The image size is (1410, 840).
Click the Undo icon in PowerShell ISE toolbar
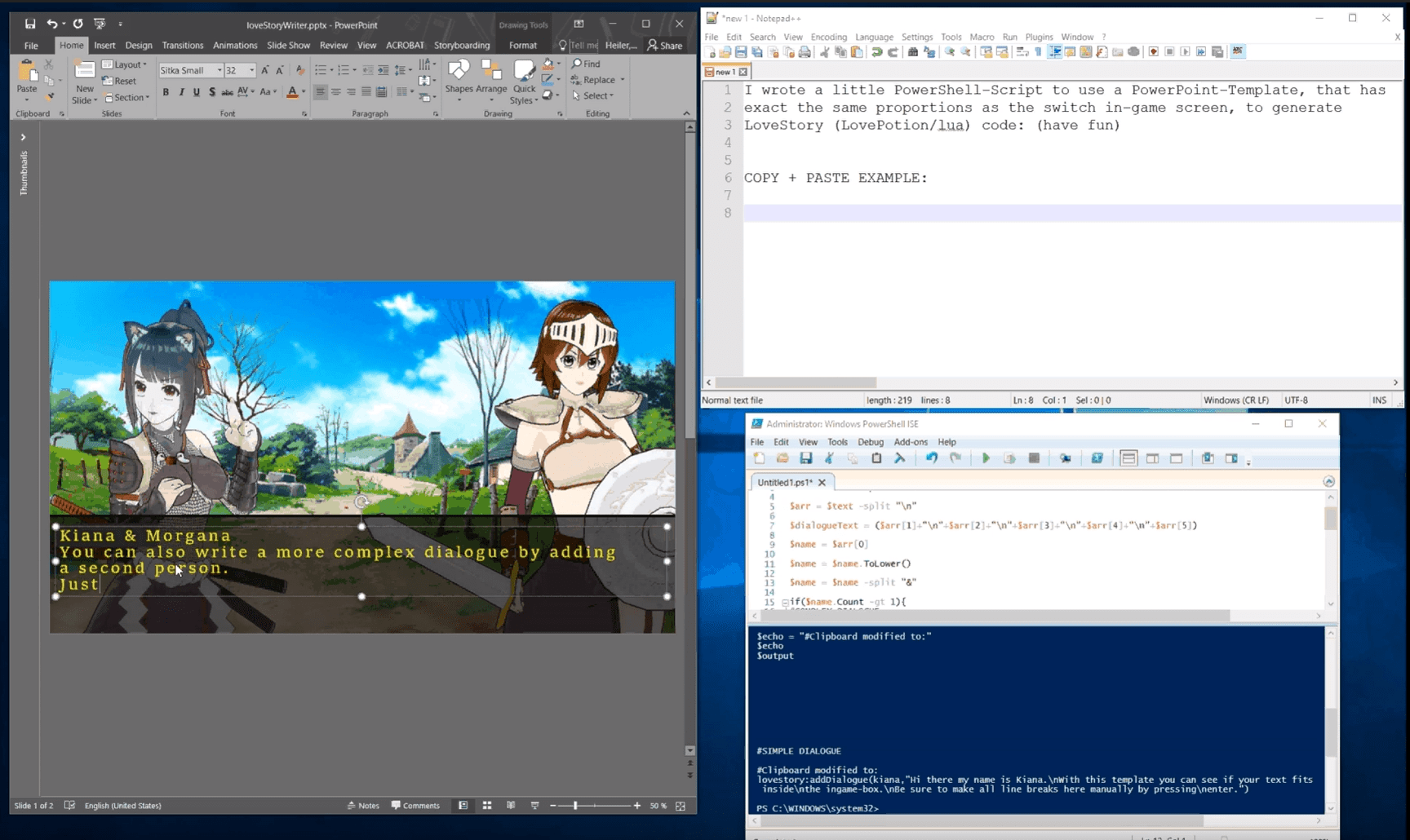click(x=932, y=458)
